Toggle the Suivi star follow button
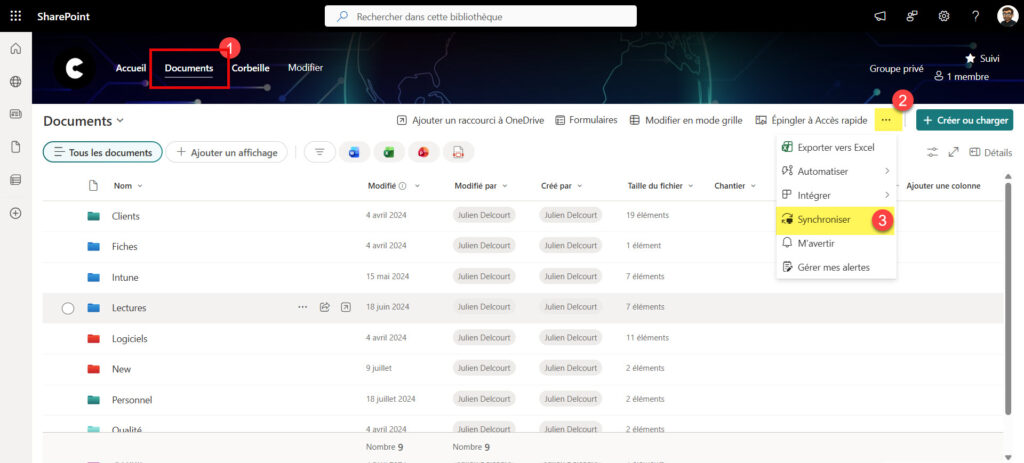1024x463 pixels. click(x=981, y=59)
